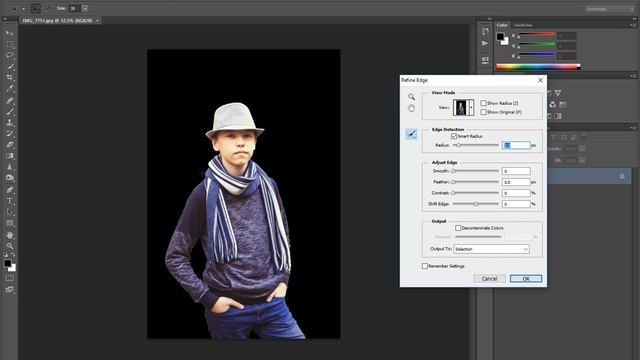Tick the Remember Settings checkbox
Screen dimensions: 640x360
pyautogui.click(x=424, y=266)
